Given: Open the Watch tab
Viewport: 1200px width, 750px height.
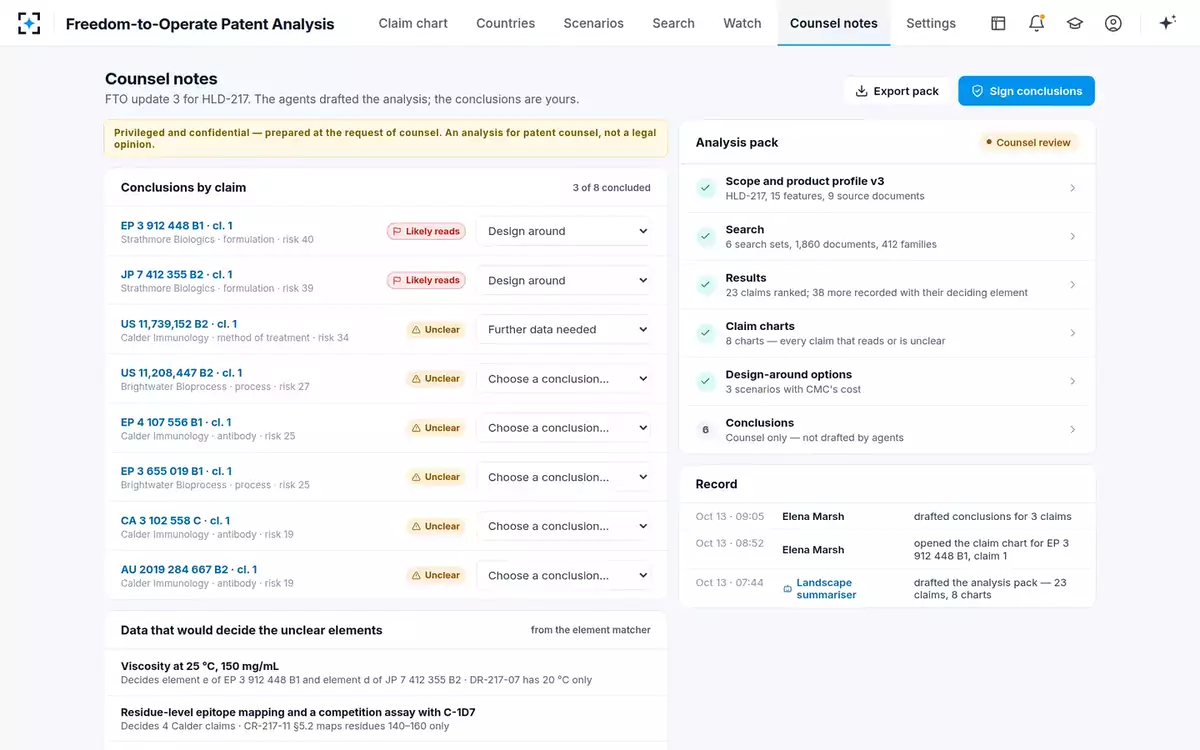Looking at the screenshot, I should [742, 23].
